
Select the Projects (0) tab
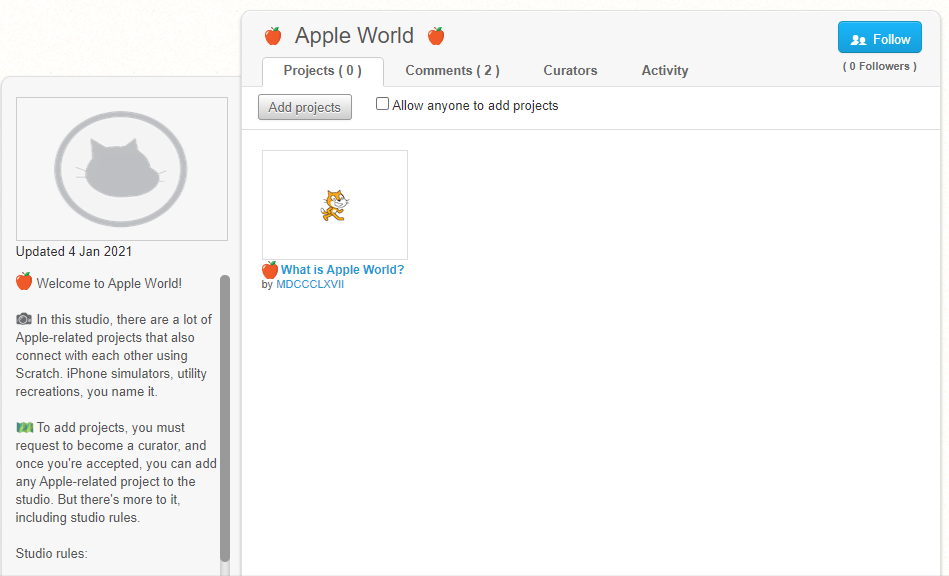(x=322, y=71)
